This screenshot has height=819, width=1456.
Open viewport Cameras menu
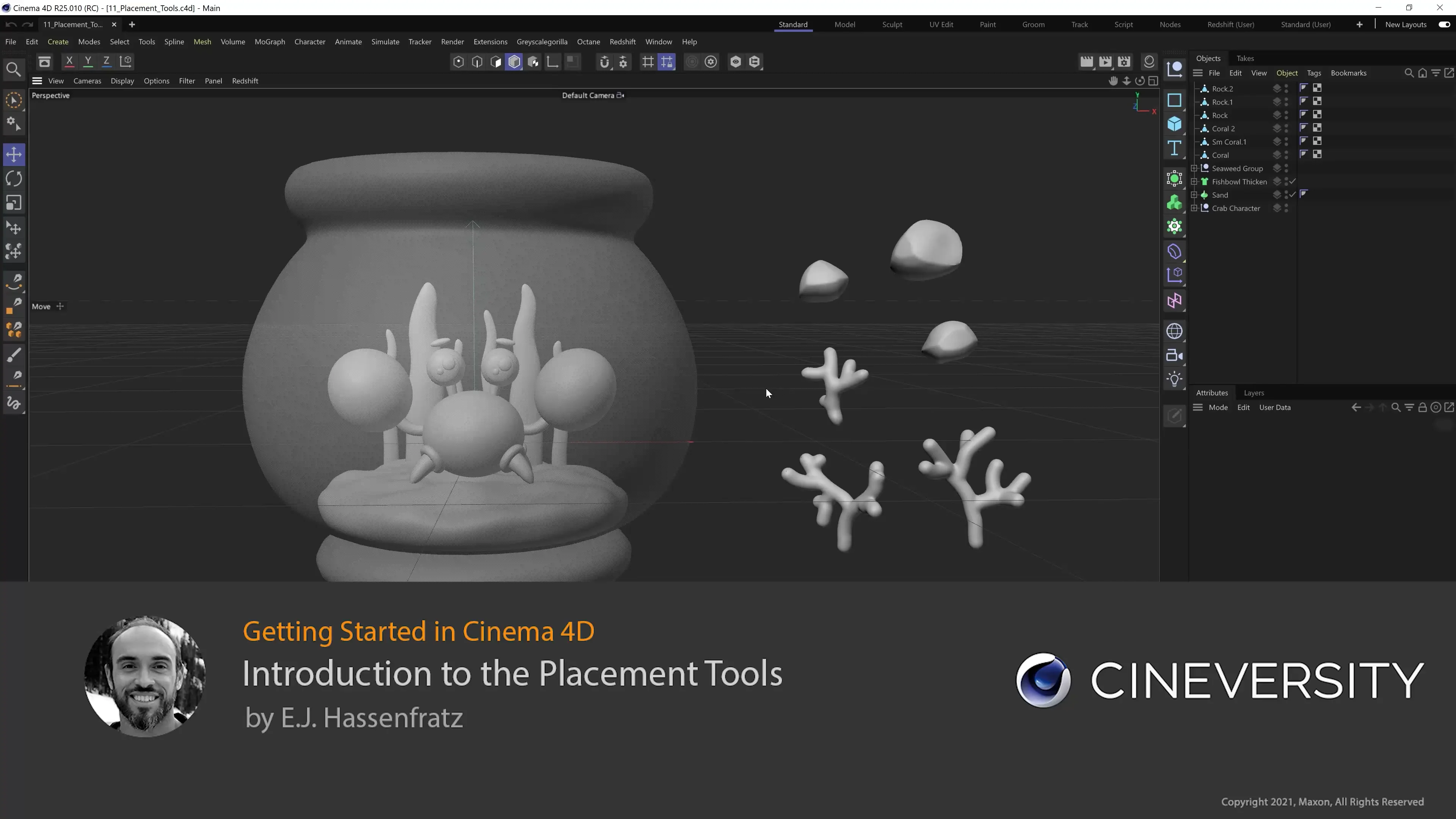coord(87,81)
